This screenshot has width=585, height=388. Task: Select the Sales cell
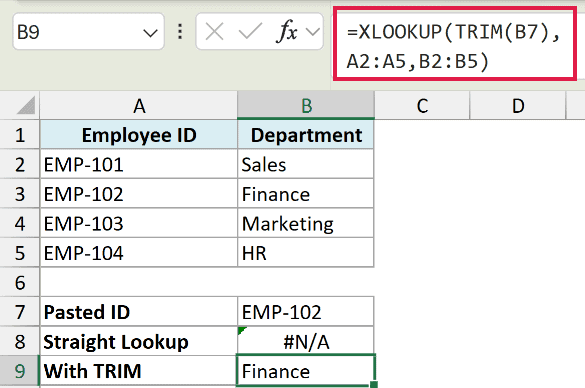pyautogui.click(x=306, y=164)
